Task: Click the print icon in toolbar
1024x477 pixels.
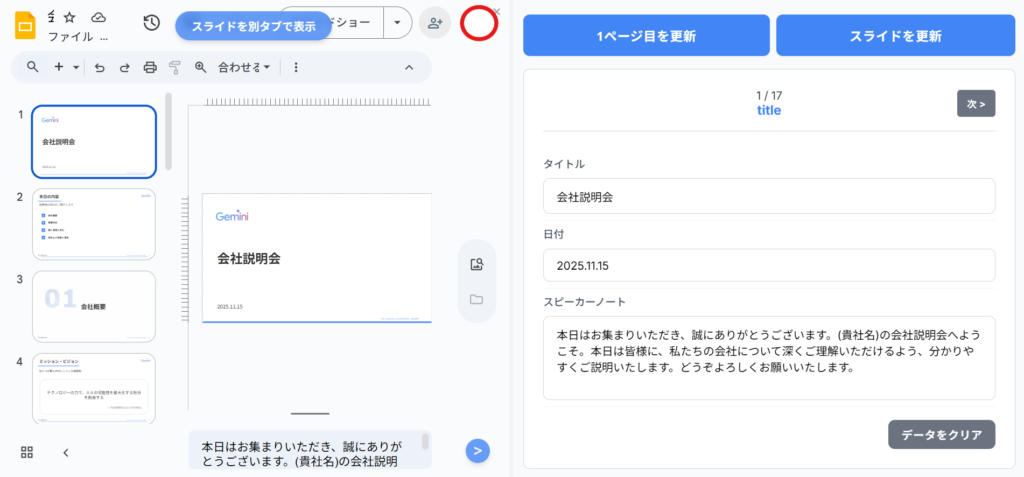Action: [x=150, y=67]
